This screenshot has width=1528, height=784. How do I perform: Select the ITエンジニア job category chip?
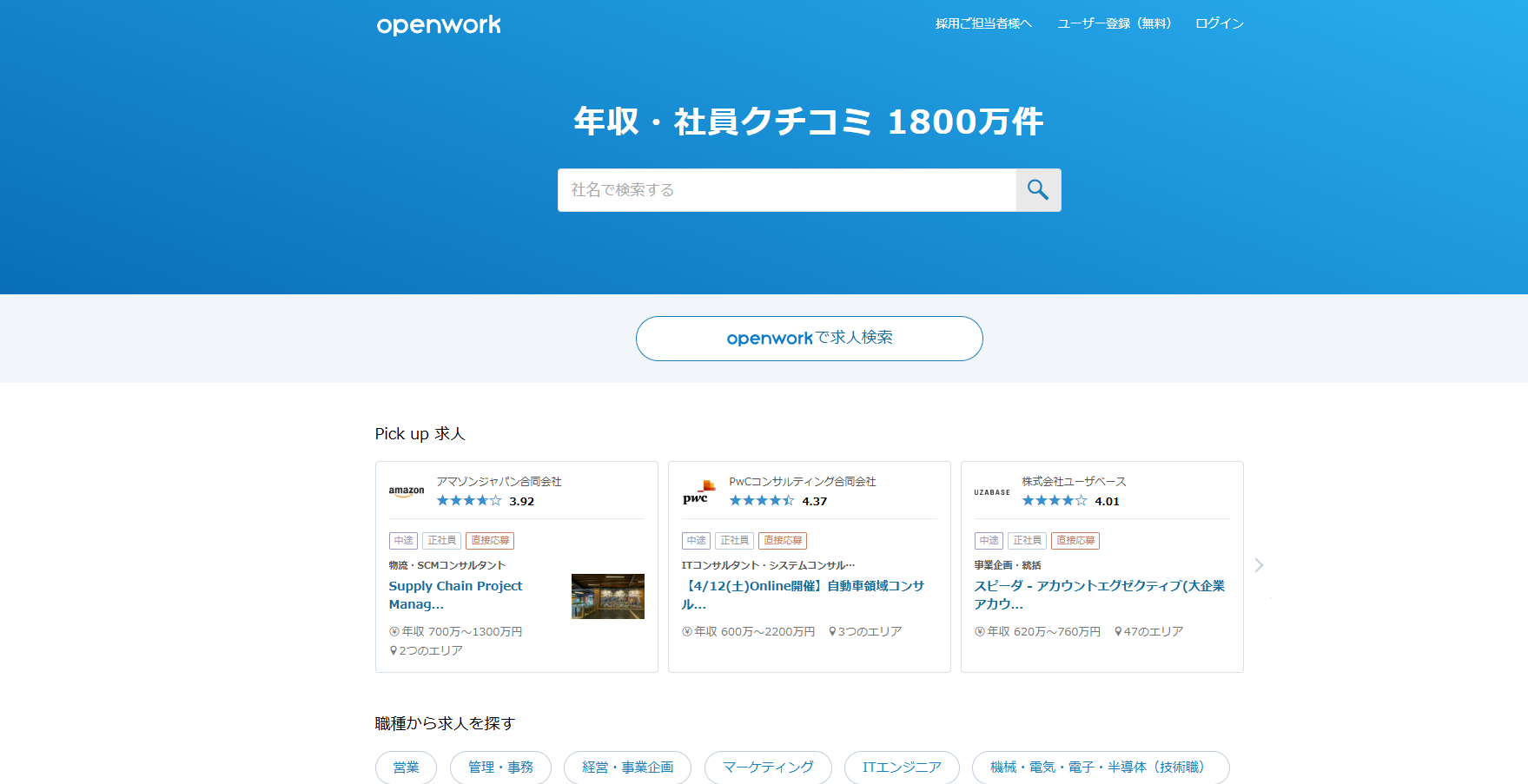pyautogui.click(x=901, y=768)
